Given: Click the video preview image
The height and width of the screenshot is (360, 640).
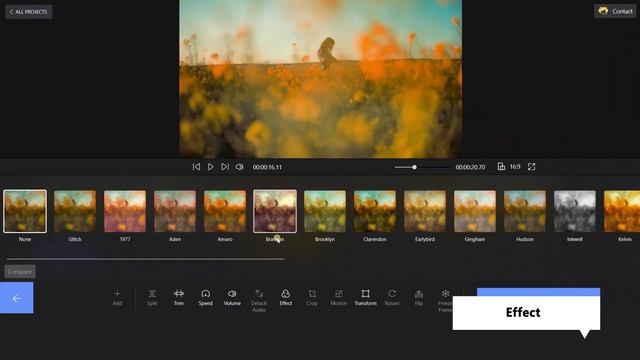Looking at the screenshot, I should [321, 79].
